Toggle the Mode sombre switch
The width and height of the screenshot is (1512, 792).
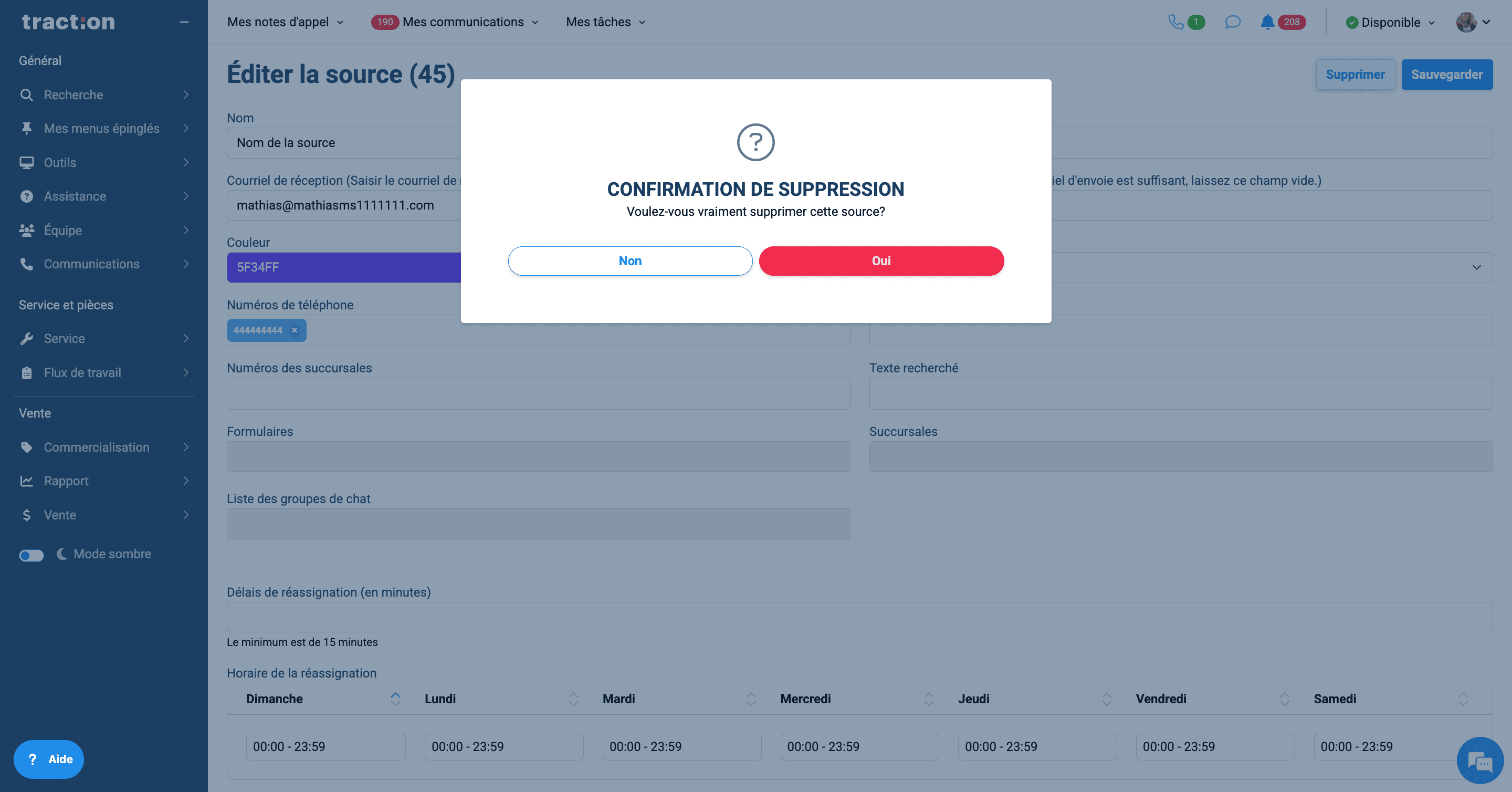31,555
